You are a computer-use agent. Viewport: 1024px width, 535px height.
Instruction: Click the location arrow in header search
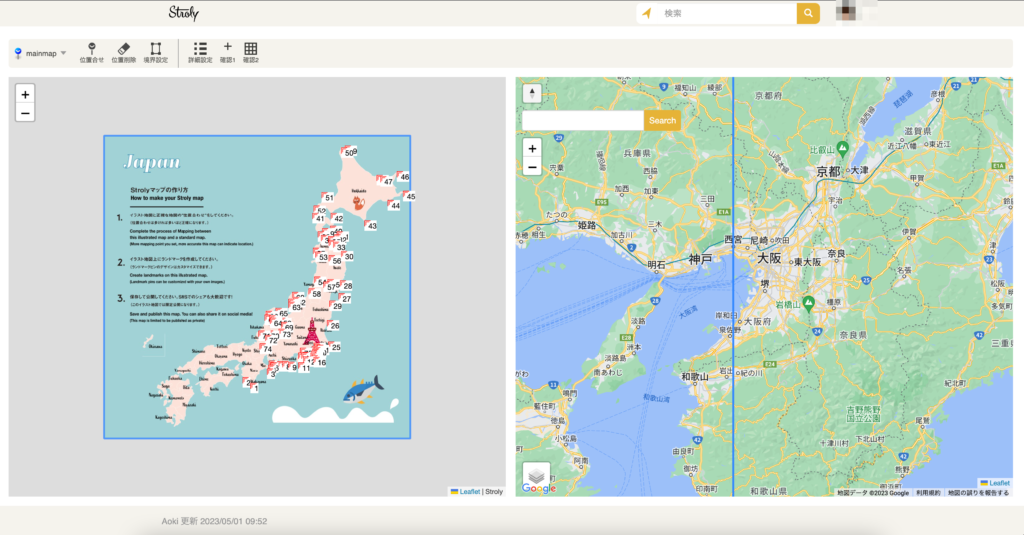pos(647,13)
